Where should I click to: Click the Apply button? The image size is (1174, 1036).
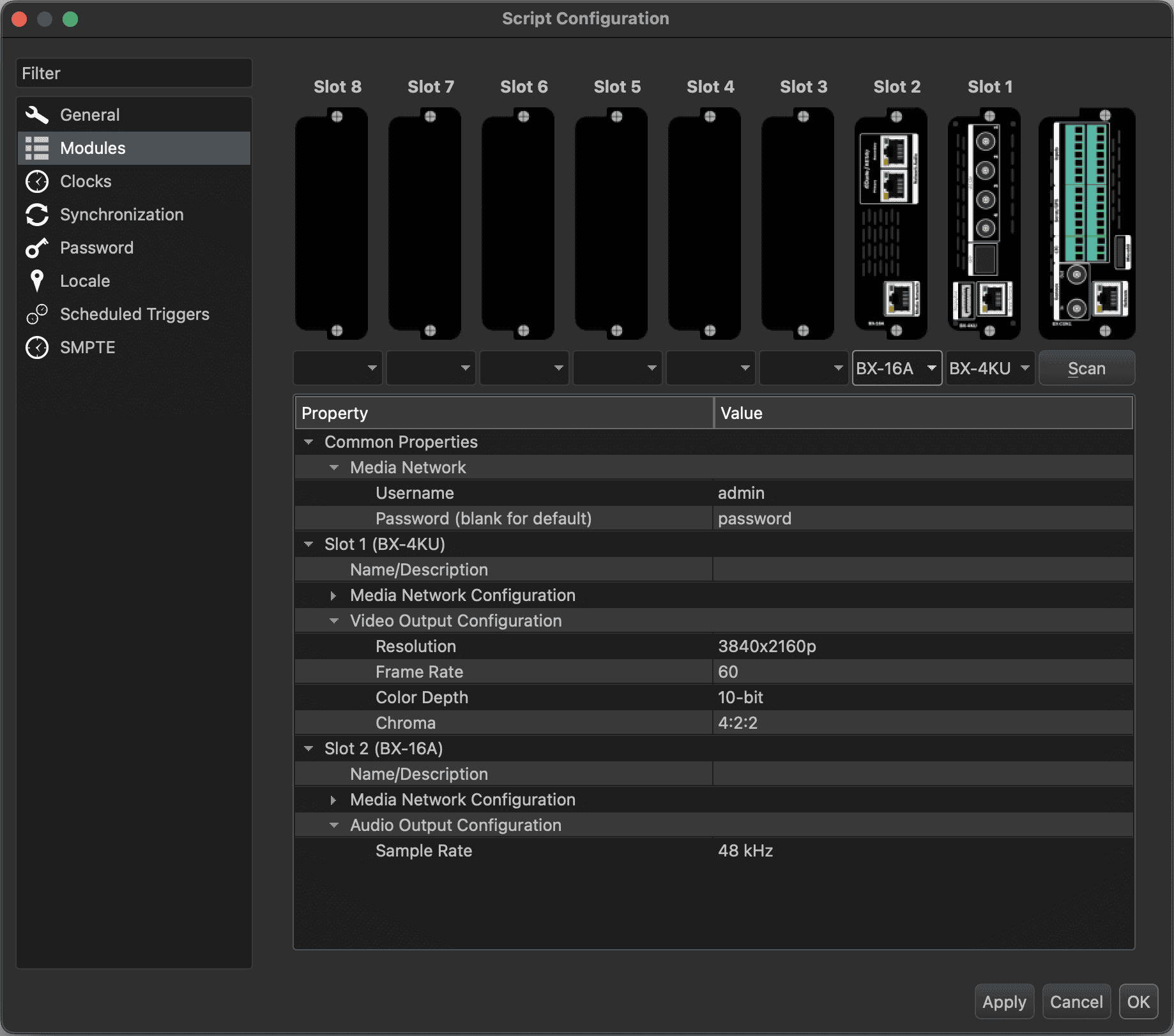(1003, 1002)
